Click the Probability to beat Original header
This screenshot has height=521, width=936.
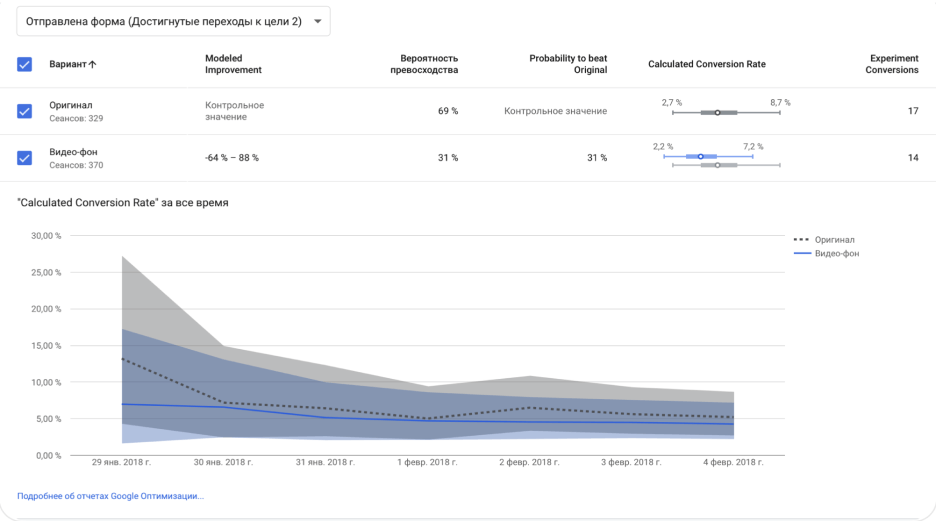point(567,64)
